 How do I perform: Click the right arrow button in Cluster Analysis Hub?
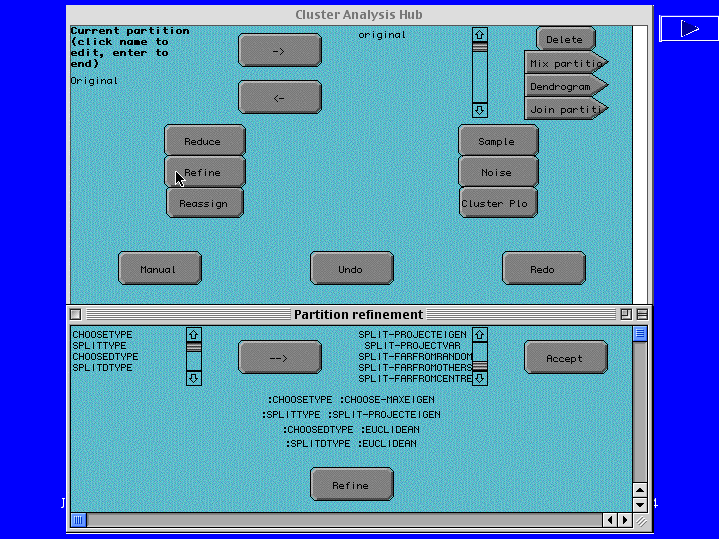279,49
